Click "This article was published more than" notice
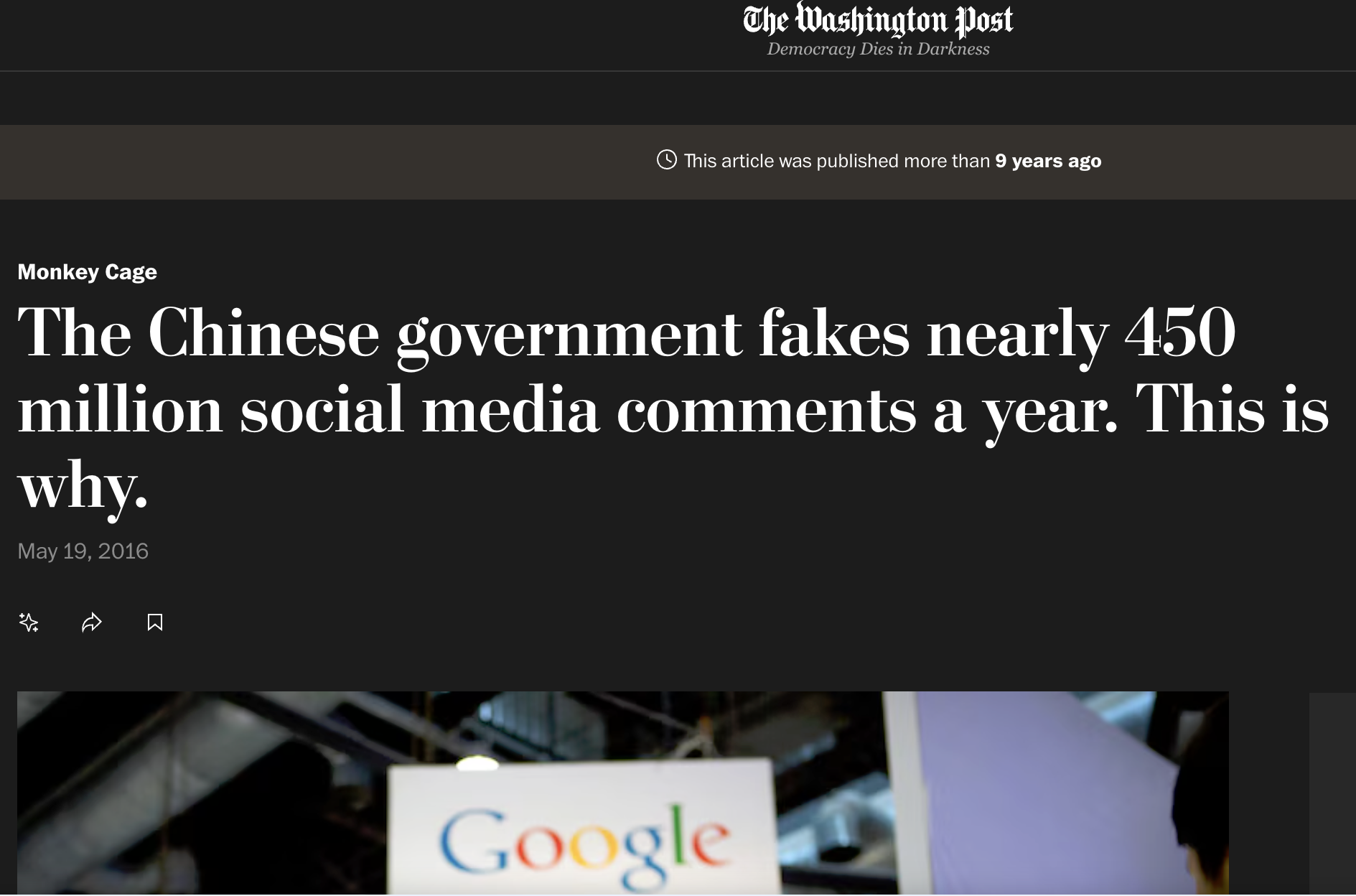 click(x=836, y=161)
